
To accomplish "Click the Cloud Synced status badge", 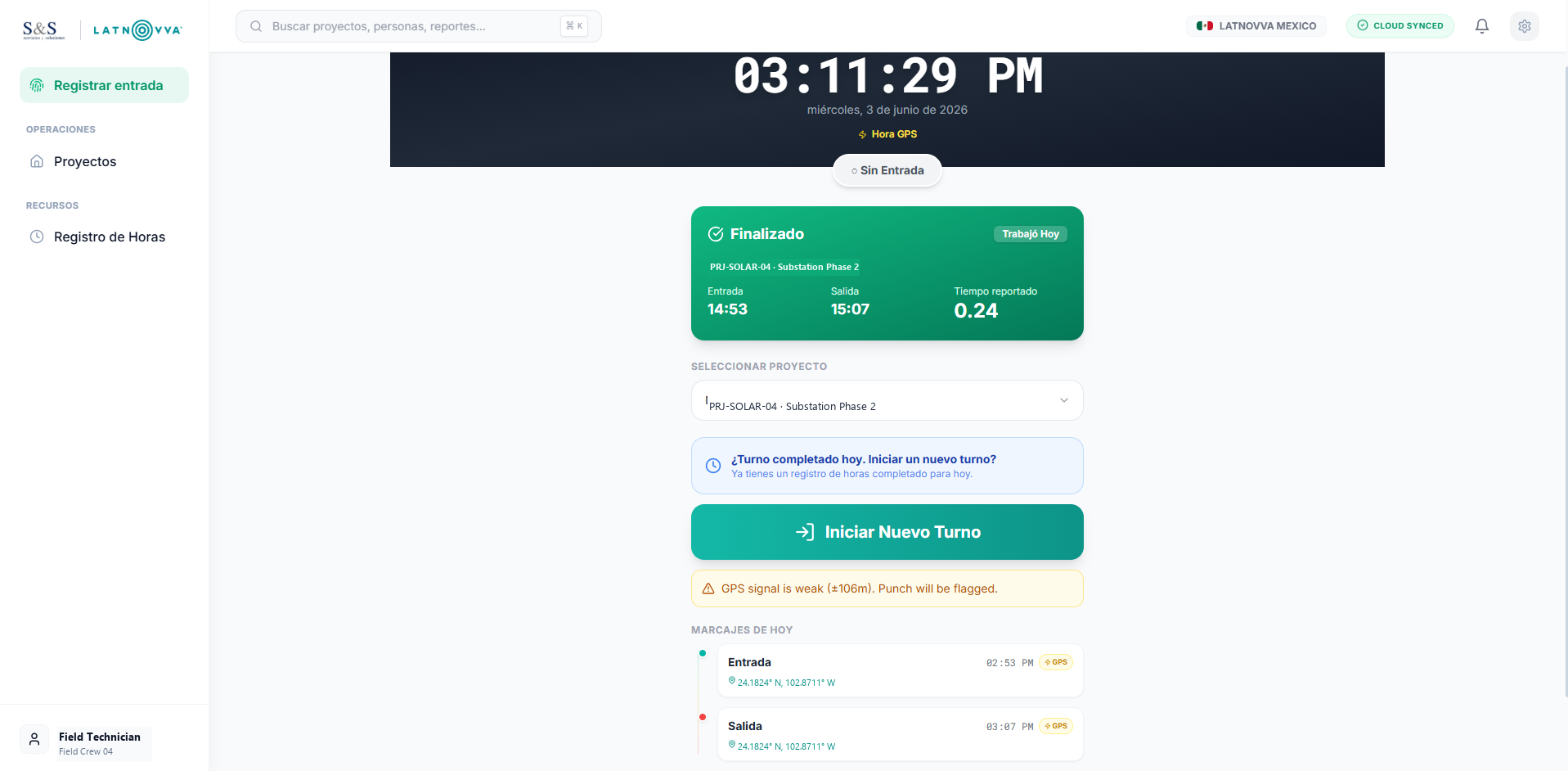I will coord(1400,26).
